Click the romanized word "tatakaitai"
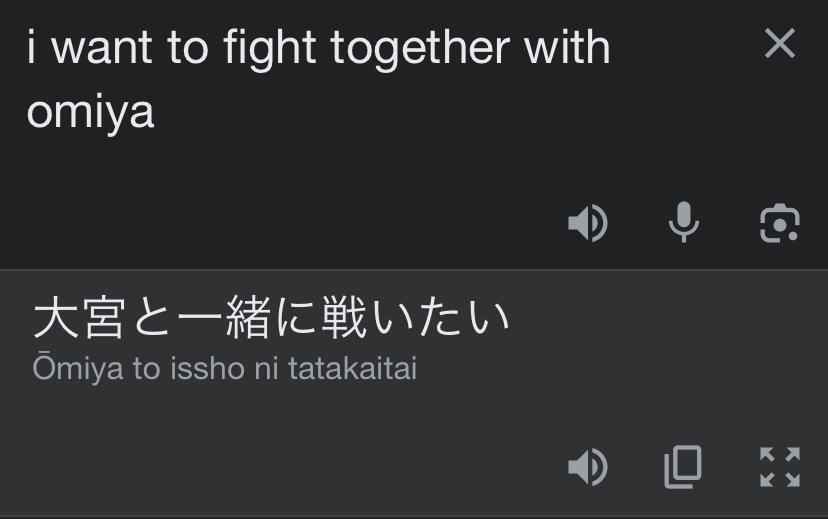The width and height of the screenshot is (828, 519). 352,369
